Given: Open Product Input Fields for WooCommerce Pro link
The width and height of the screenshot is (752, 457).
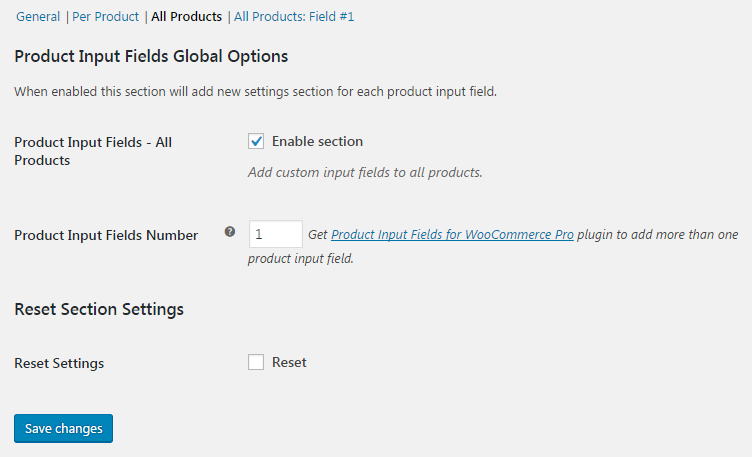Looking at the screenshot, I should coord(452,235).
